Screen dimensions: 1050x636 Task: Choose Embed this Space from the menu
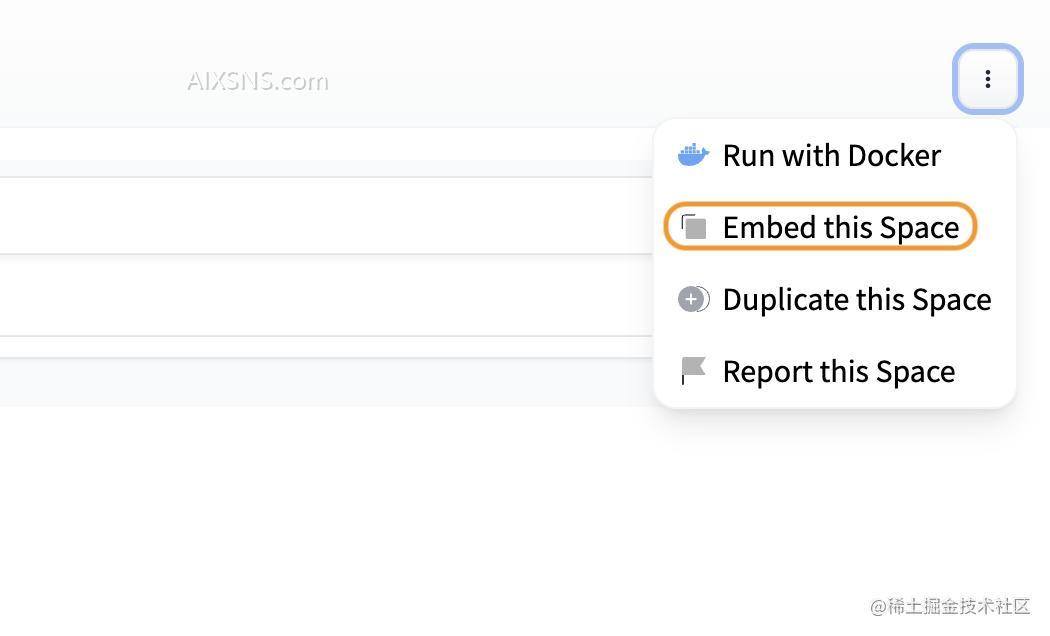840,227
